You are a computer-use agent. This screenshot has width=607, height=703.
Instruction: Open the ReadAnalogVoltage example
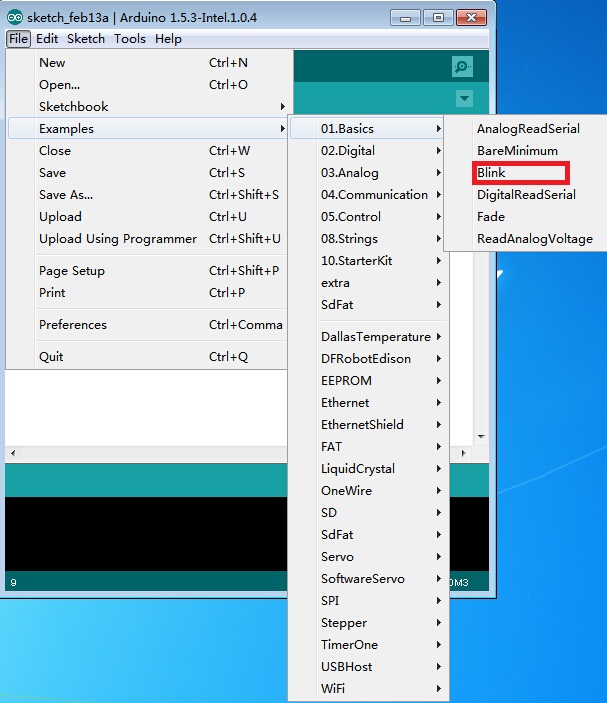(x=528, y=239)
